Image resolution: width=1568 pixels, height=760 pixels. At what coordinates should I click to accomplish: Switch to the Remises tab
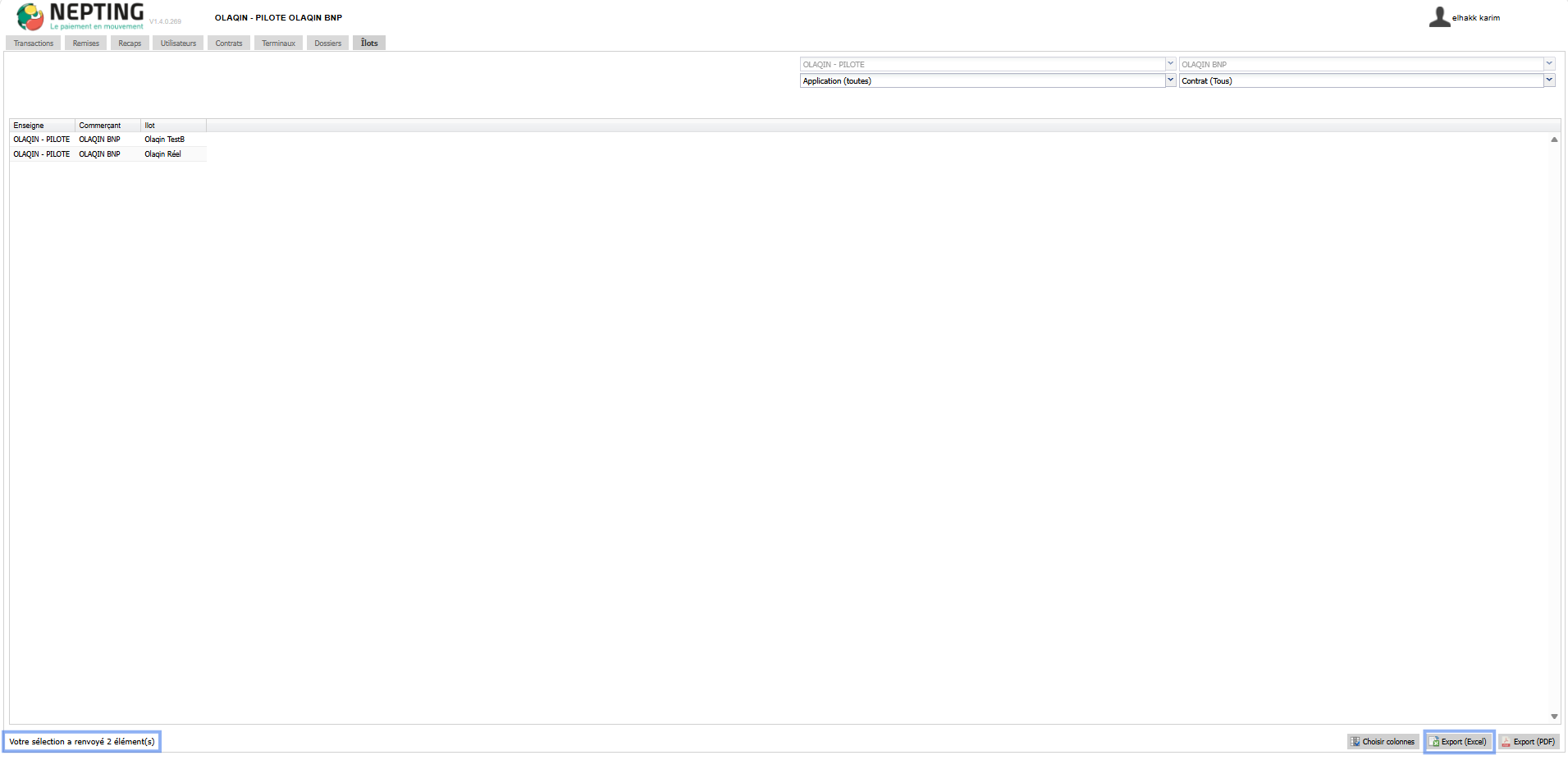click(x=85, y=43)
